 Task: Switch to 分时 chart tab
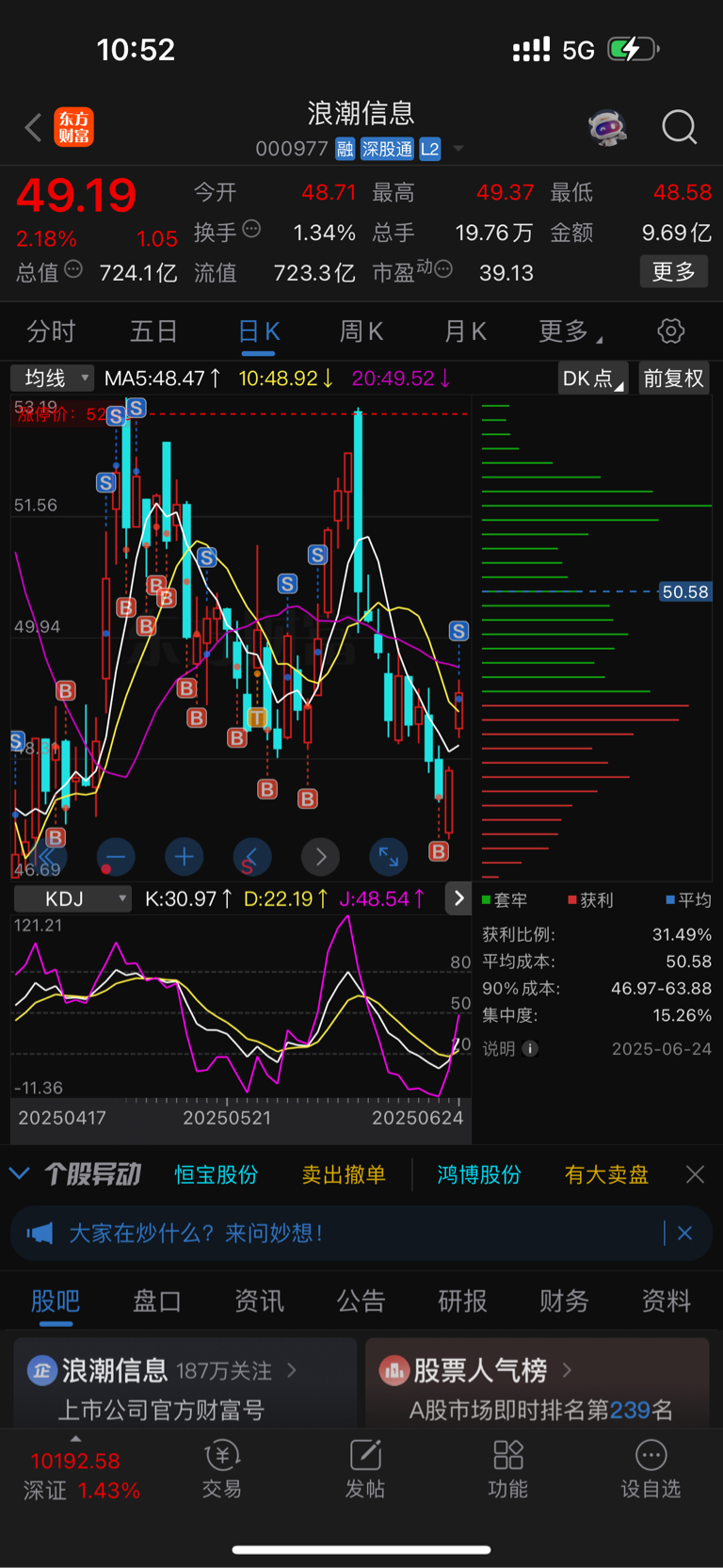(51, 331)
